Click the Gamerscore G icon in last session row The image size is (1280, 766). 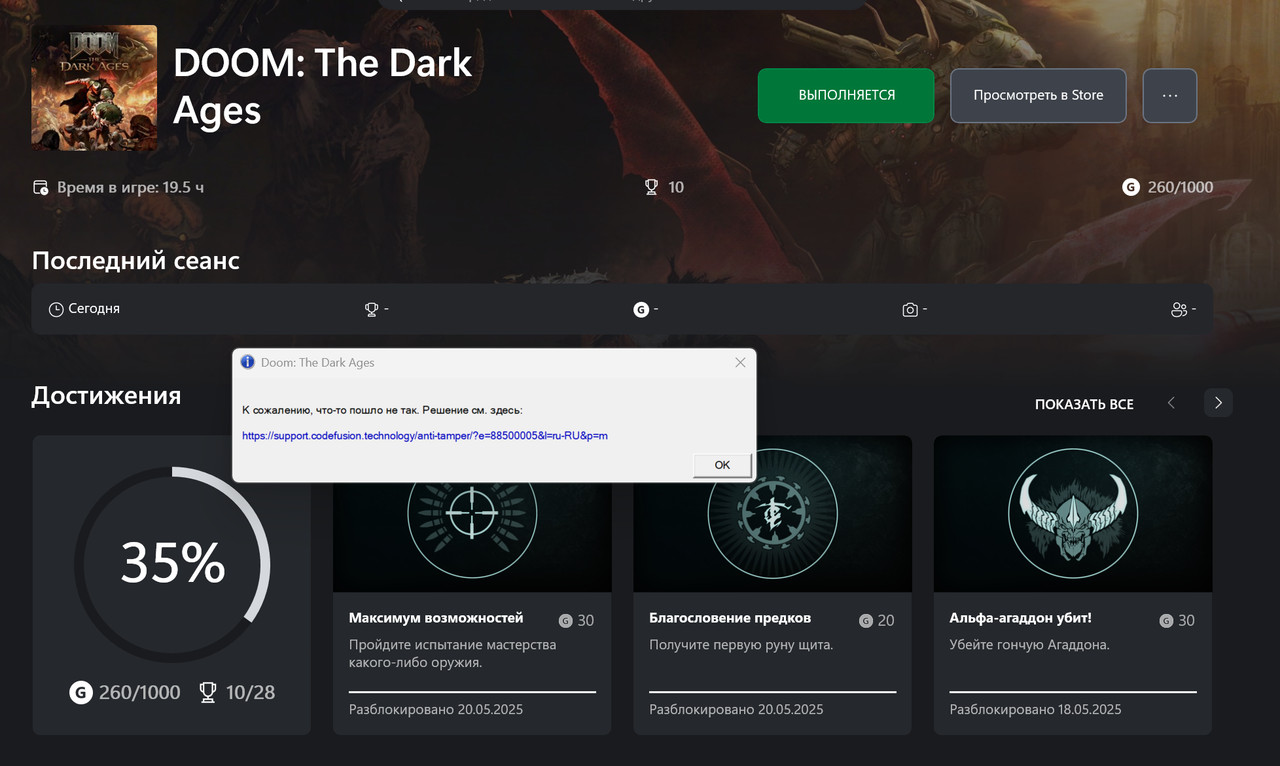coord(641,309)
